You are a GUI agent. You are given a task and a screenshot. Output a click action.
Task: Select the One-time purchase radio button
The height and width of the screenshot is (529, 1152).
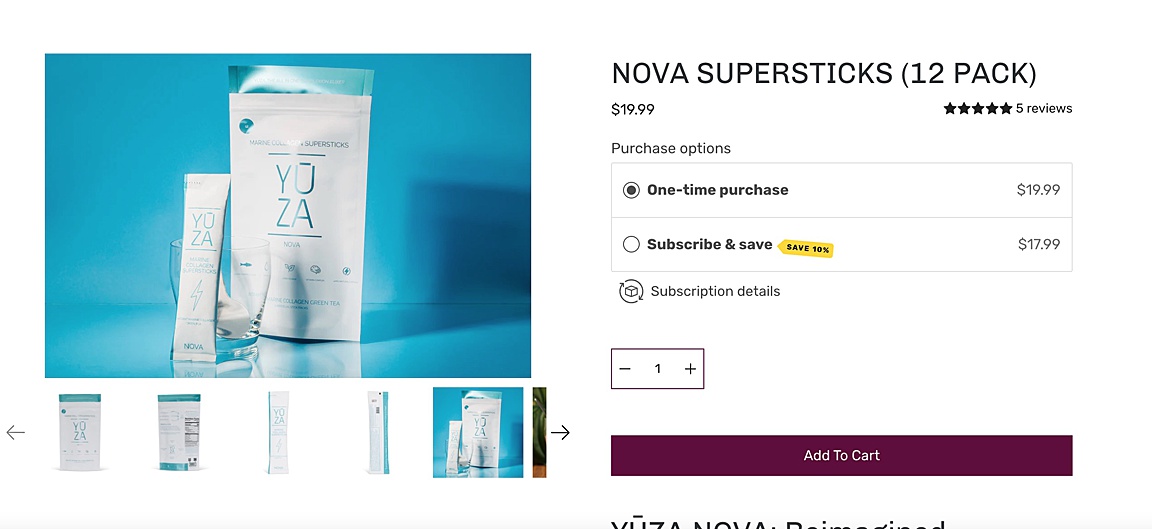click(x=631, y=190)
